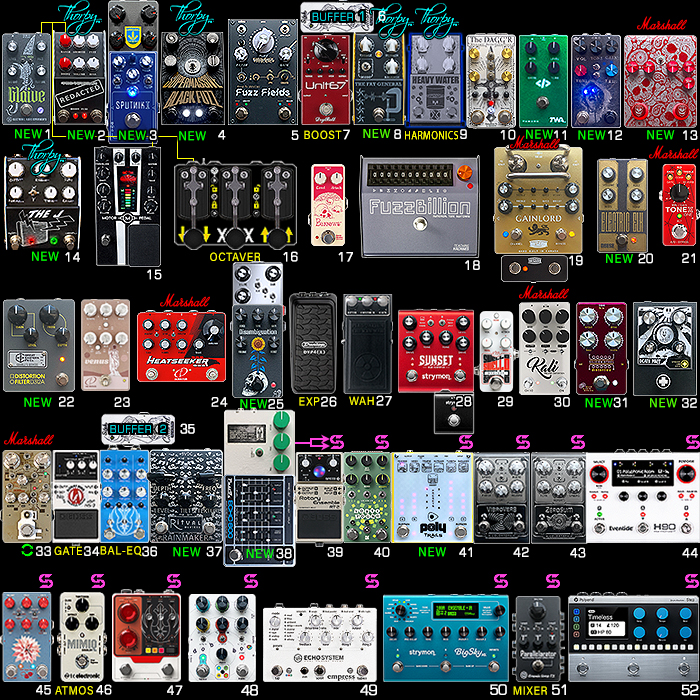
Task: Click the green loop icon beside 33
Action: (27, 551)
